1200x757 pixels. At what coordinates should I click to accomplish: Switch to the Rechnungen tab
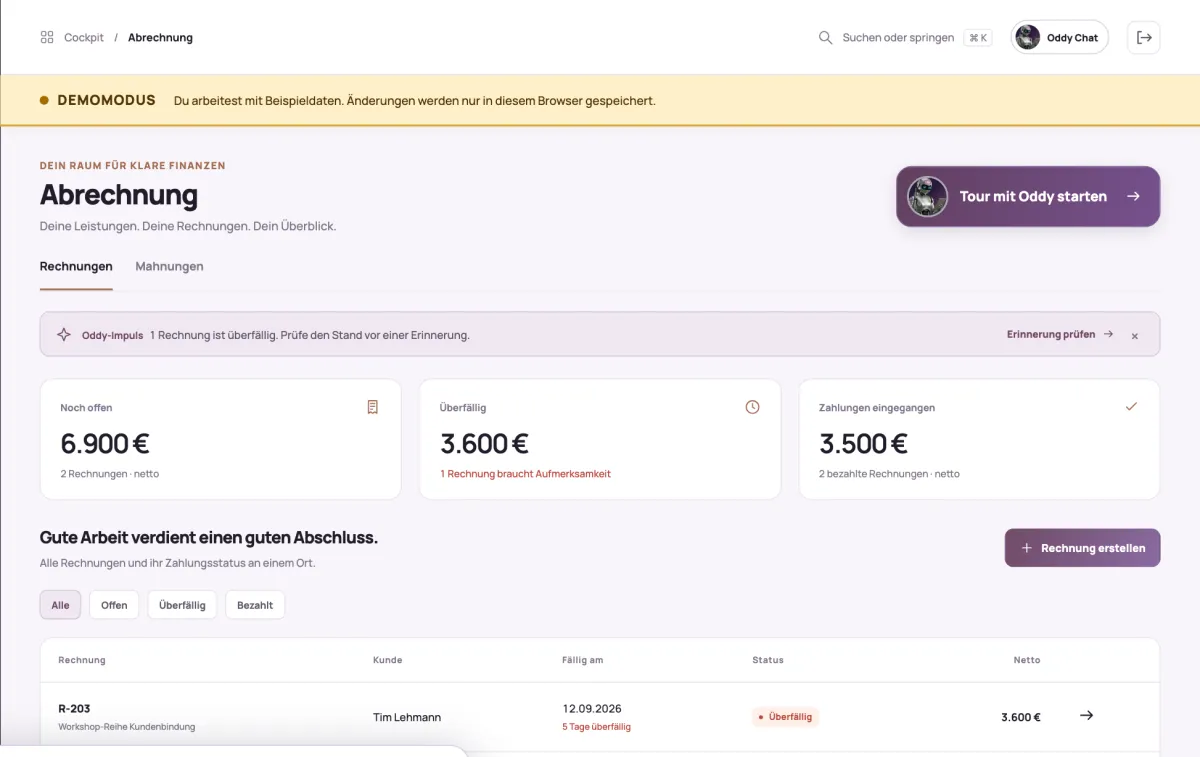pos(76,267)
